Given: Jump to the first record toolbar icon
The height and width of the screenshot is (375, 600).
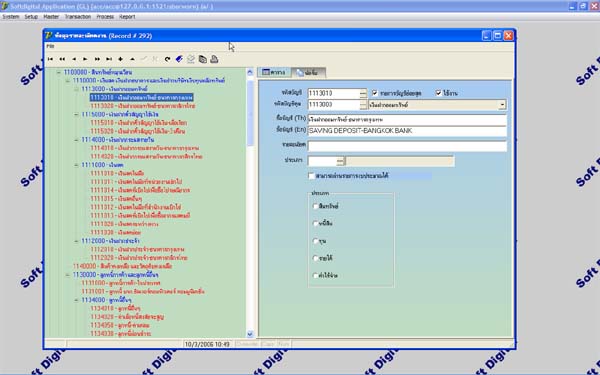Looking at the screenshot, I should point(50,59).
